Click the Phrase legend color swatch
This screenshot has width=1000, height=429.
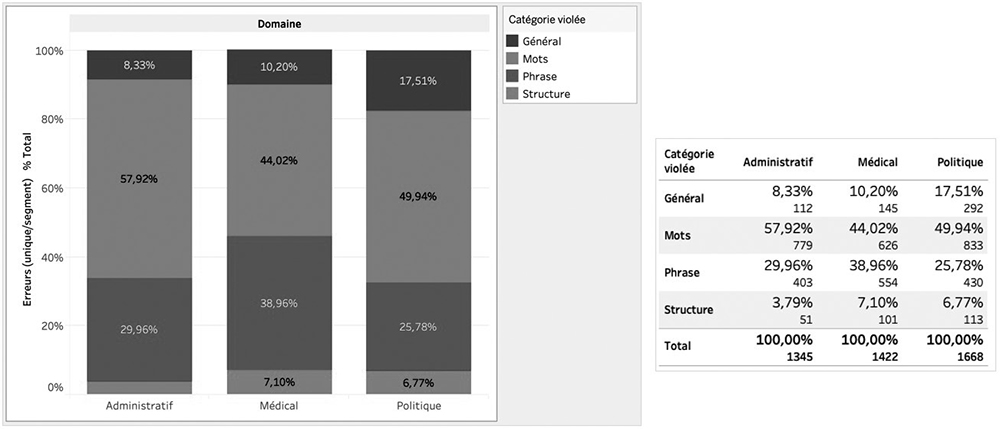[512, 76]
